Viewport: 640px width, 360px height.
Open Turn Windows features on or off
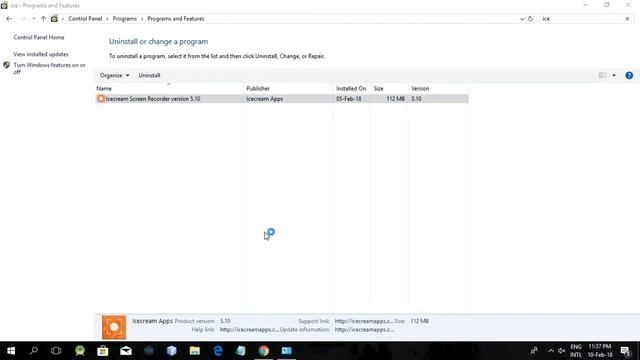coord(49,68)
